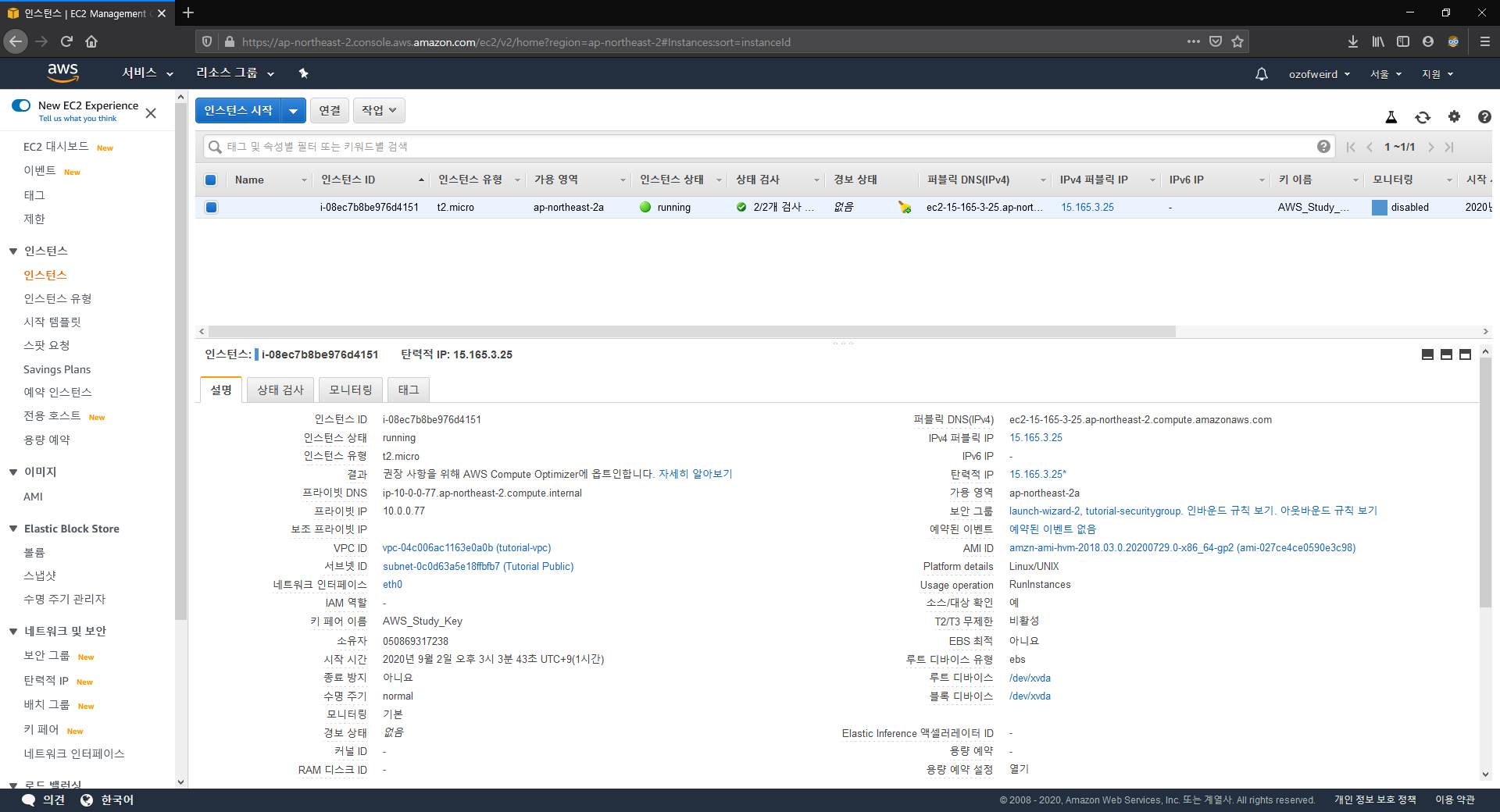Click the alarm status add icon
Screen dimensions: 1500x812
(x=905, y=207)
